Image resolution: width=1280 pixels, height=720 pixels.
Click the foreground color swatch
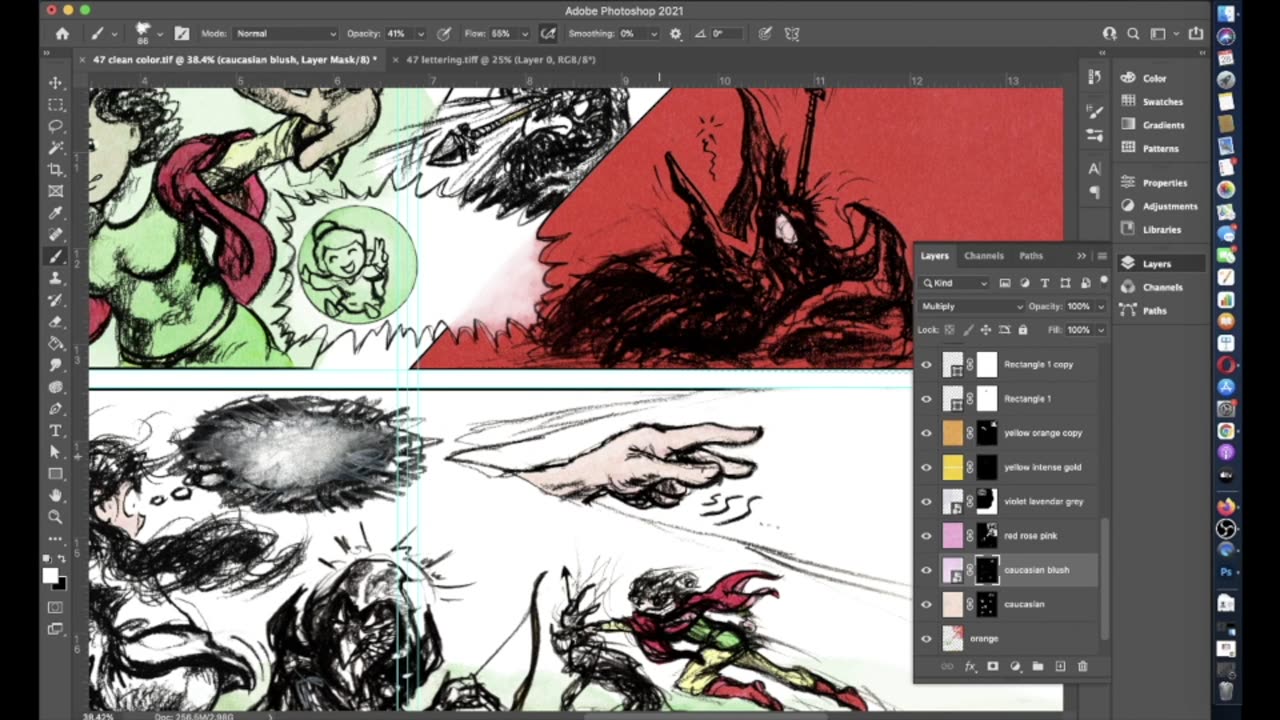pos(50,575)
